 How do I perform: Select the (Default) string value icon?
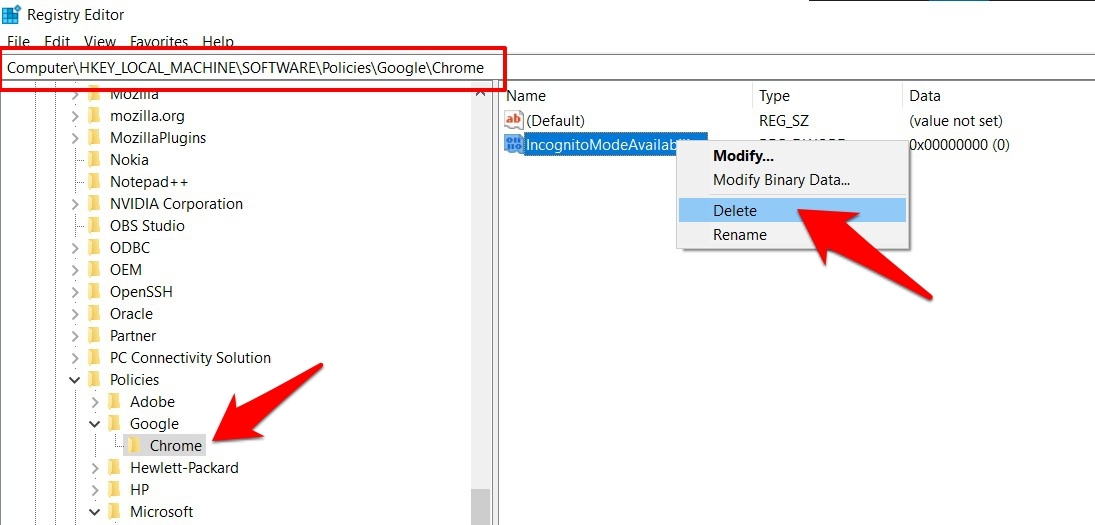coord(513,120)
